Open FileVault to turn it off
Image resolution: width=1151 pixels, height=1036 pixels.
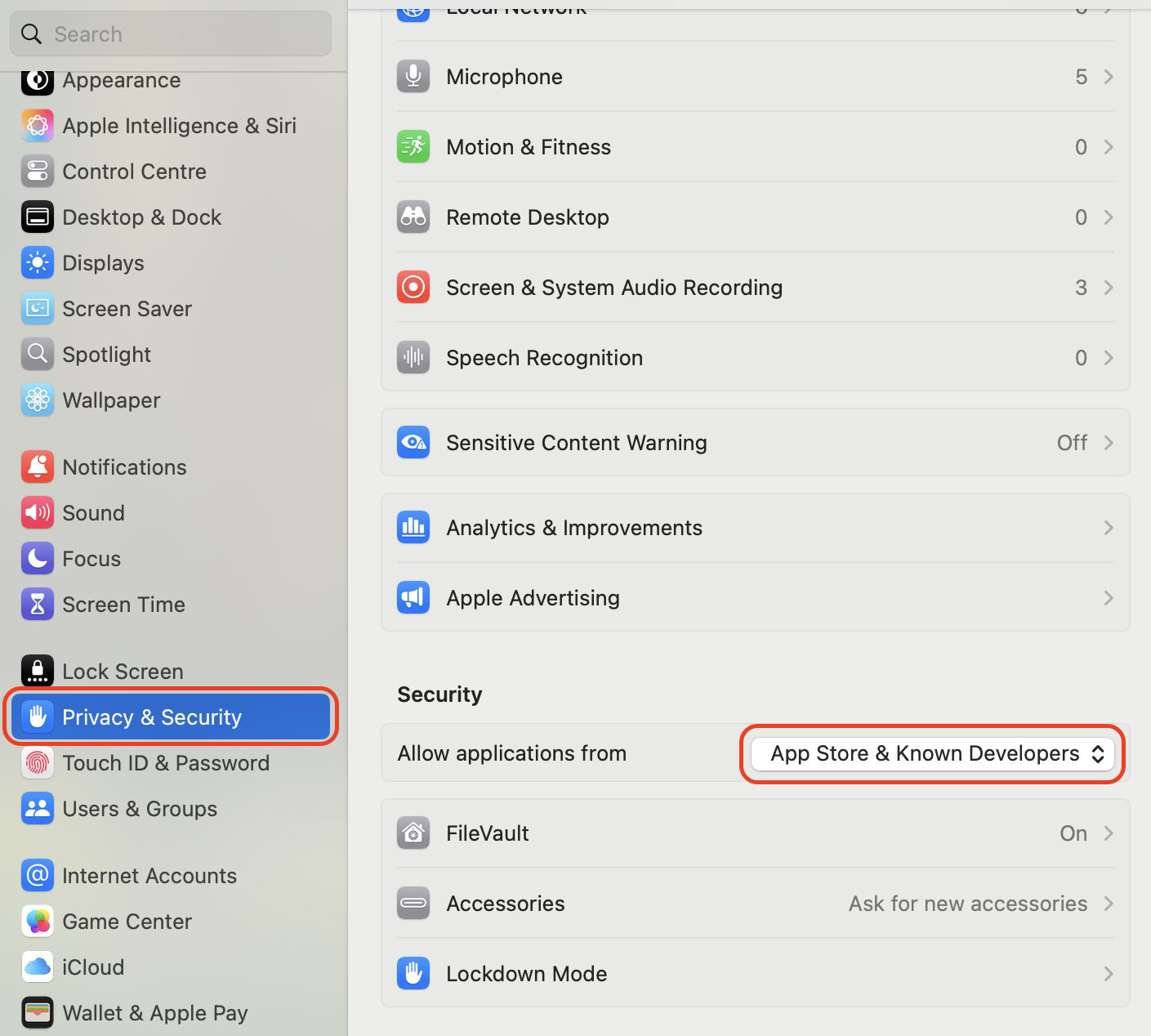756,833
